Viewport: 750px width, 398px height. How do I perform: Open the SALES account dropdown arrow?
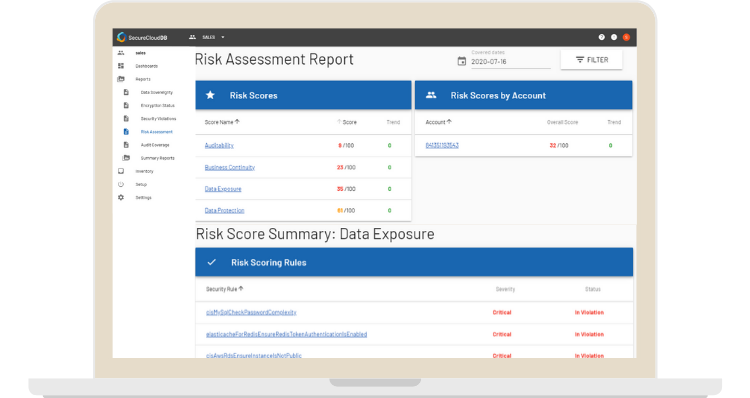click(223, 37)
